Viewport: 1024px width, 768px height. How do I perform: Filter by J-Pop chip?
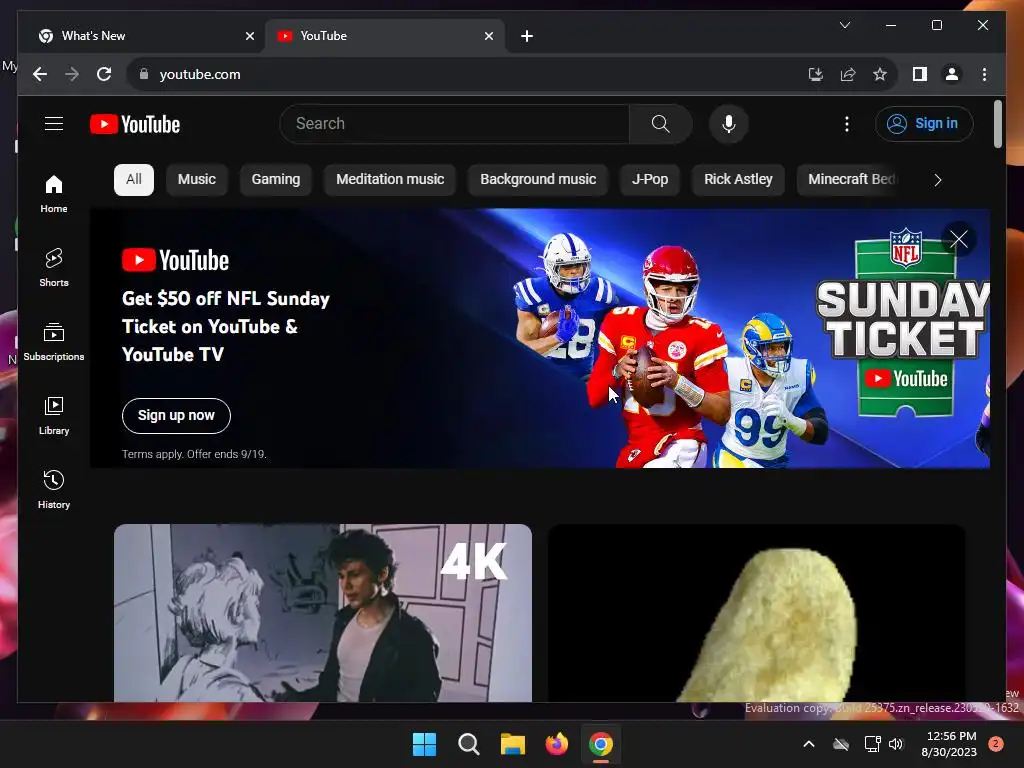coord(650,180)
